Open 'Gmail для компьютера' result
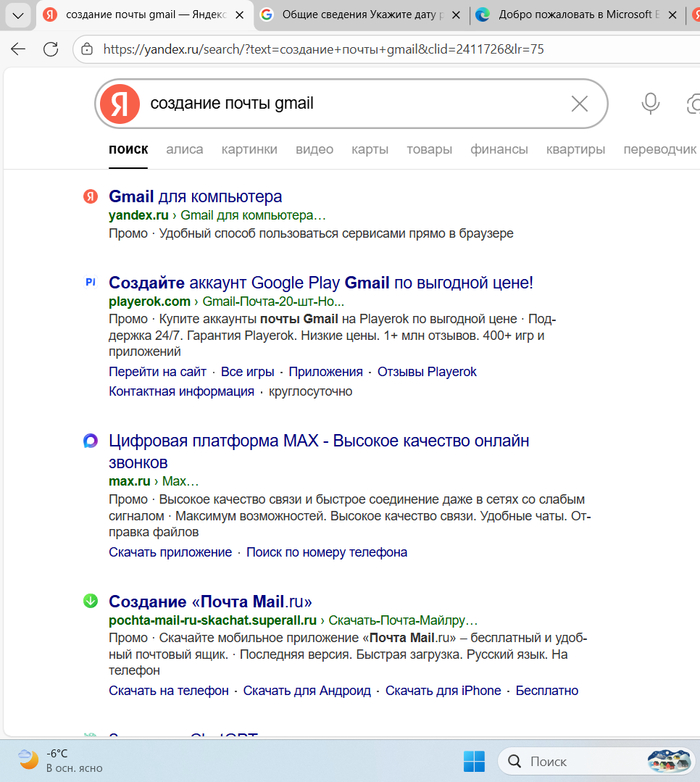Viewport: 700px width, 782px height. 195,196
